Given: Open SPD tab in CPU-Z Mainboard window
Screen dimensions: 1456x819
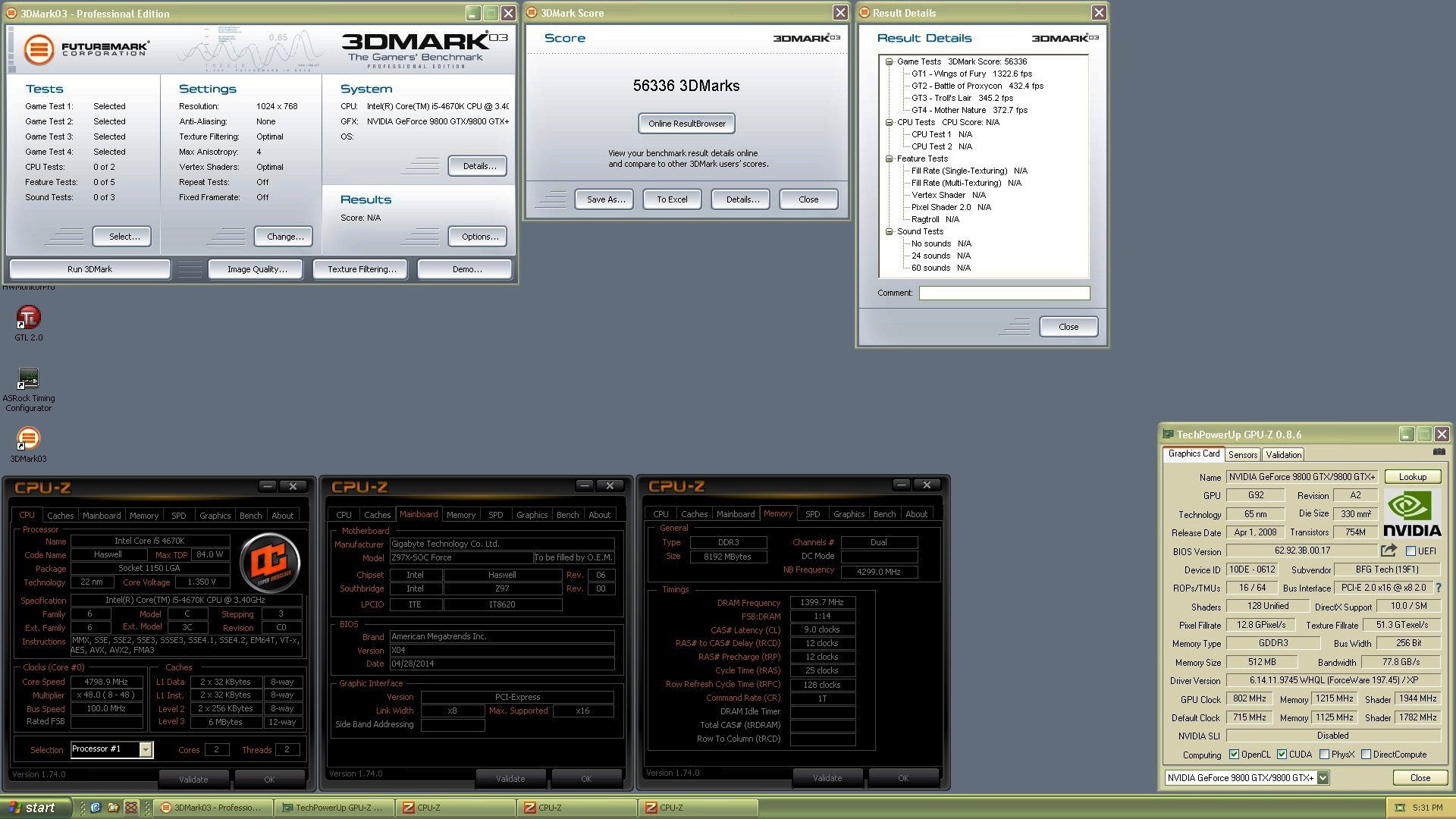Looking at the screenshot, I should point(495,515).
